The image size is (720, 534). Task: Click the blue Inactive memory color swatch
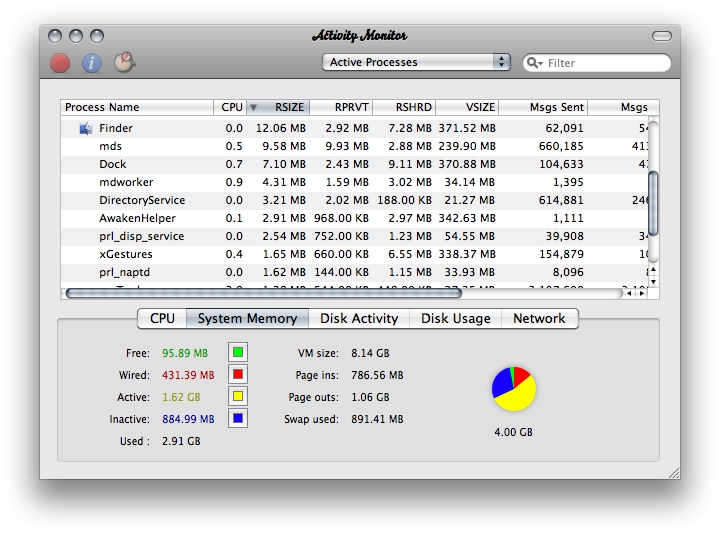click(238, 418)
